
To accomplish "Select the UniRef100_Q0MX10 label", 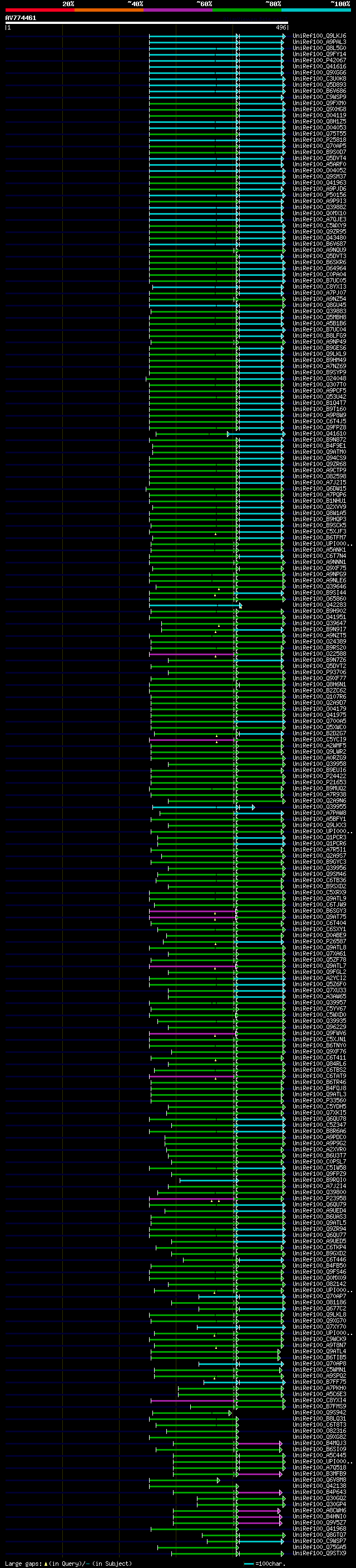I will click(x=319, y=213).
